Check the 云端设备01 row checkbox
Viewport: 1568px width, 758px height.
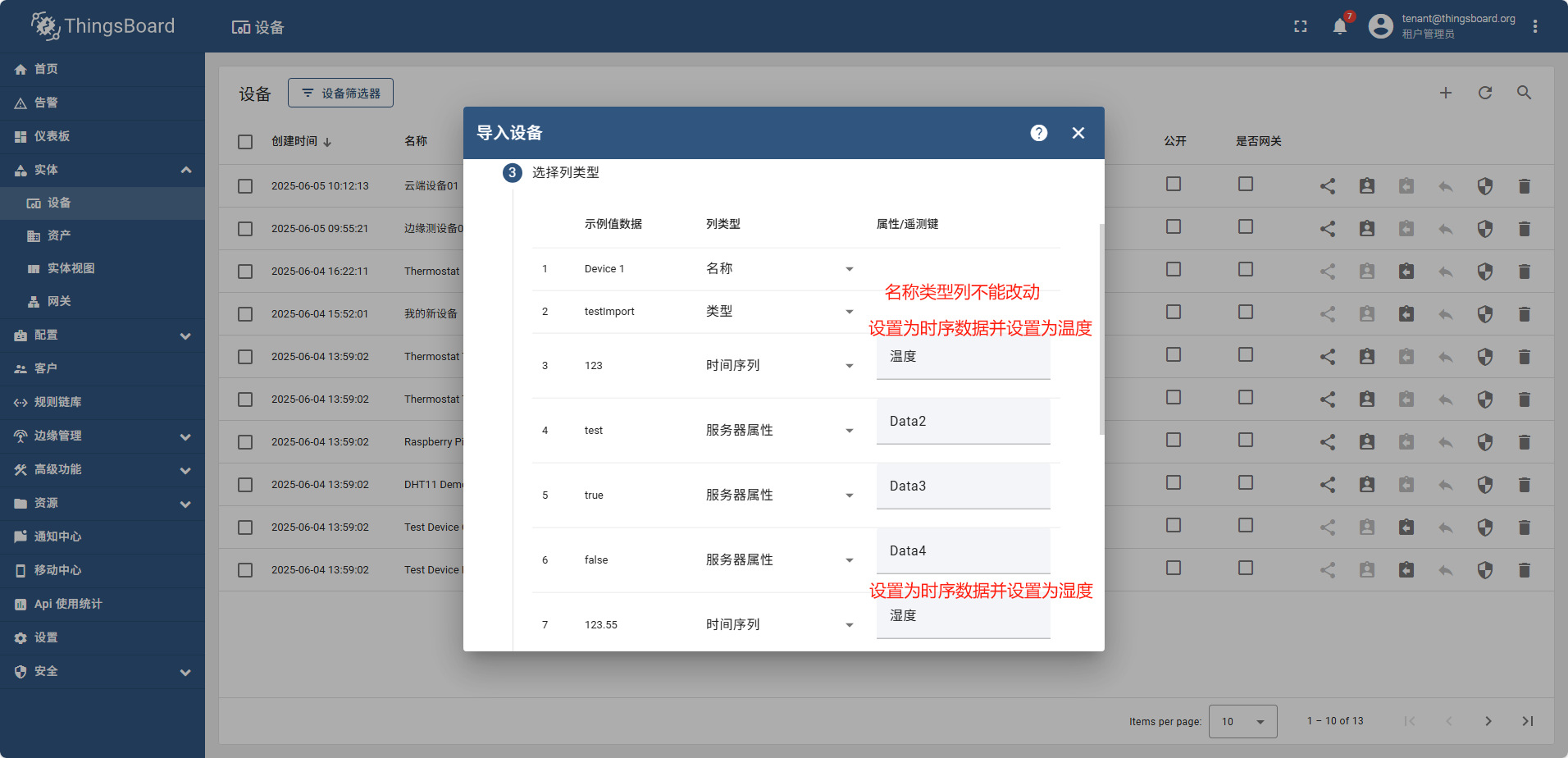click(245, 186)
